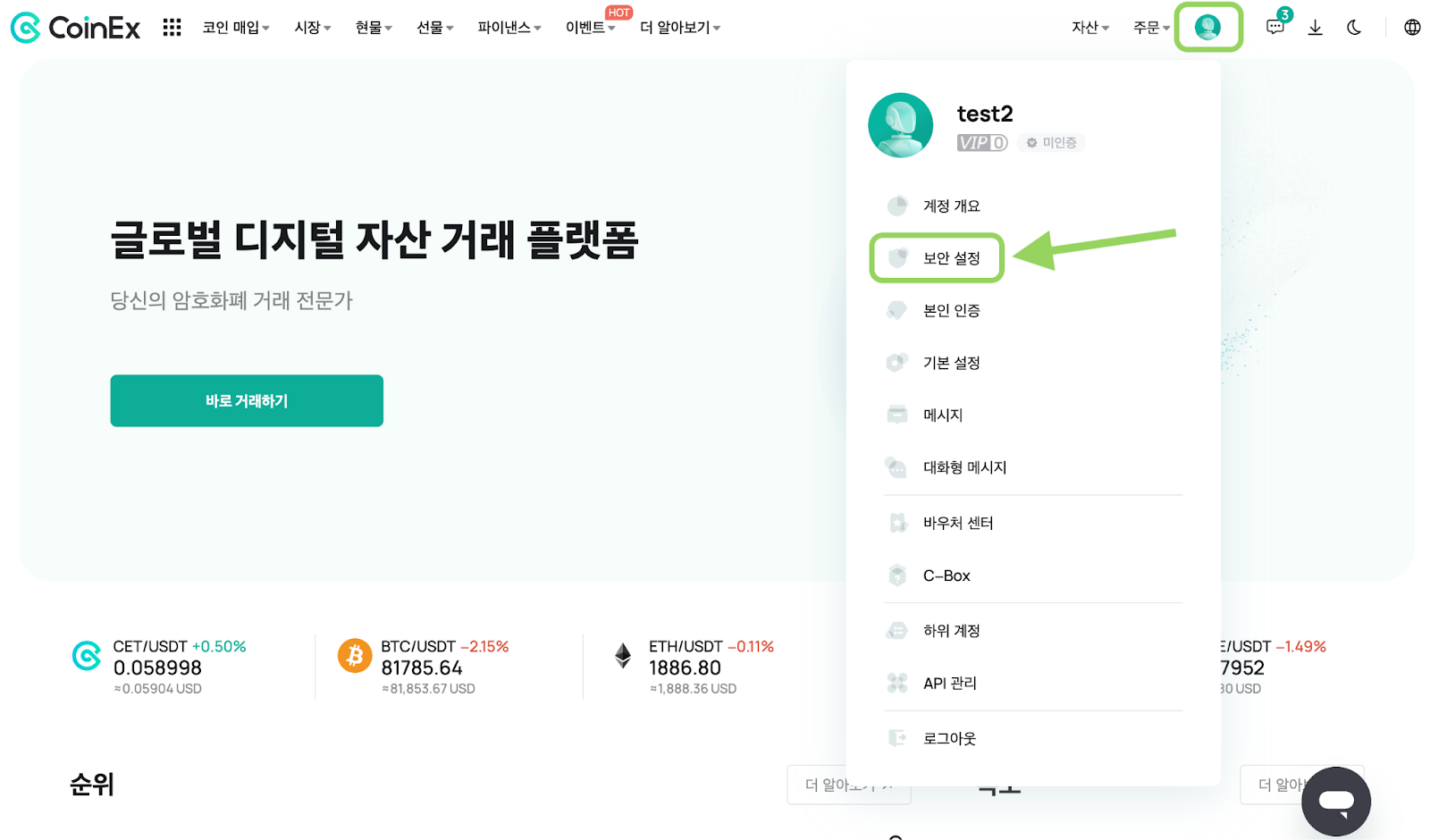Open the 주문 dropdown menu
This screenshot has width=1430, height=840.
(1151, 28)
